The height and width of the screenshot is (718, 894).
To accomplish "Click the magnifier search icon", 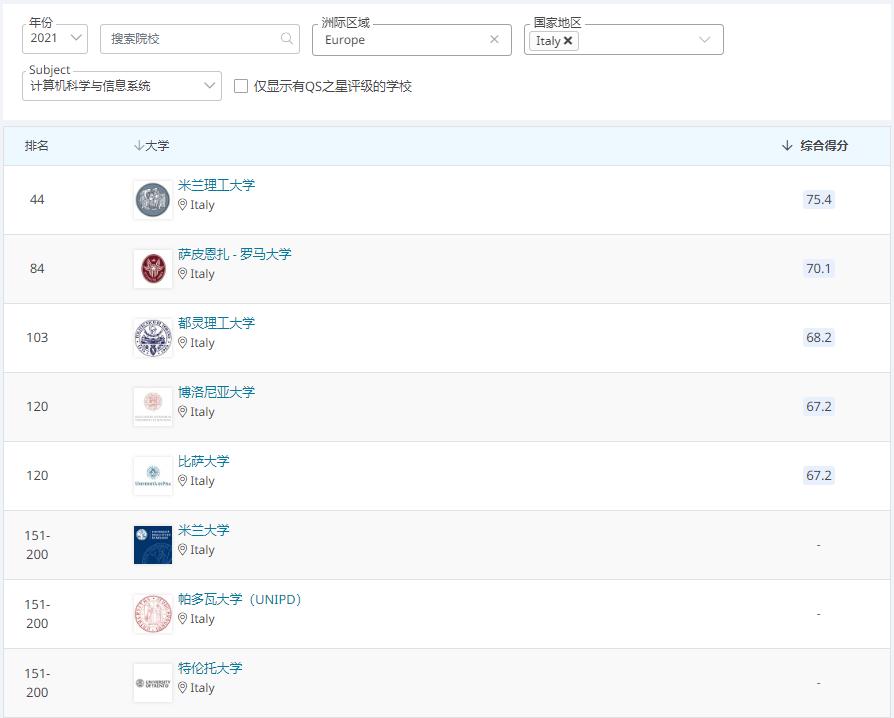I will point(287,38).
